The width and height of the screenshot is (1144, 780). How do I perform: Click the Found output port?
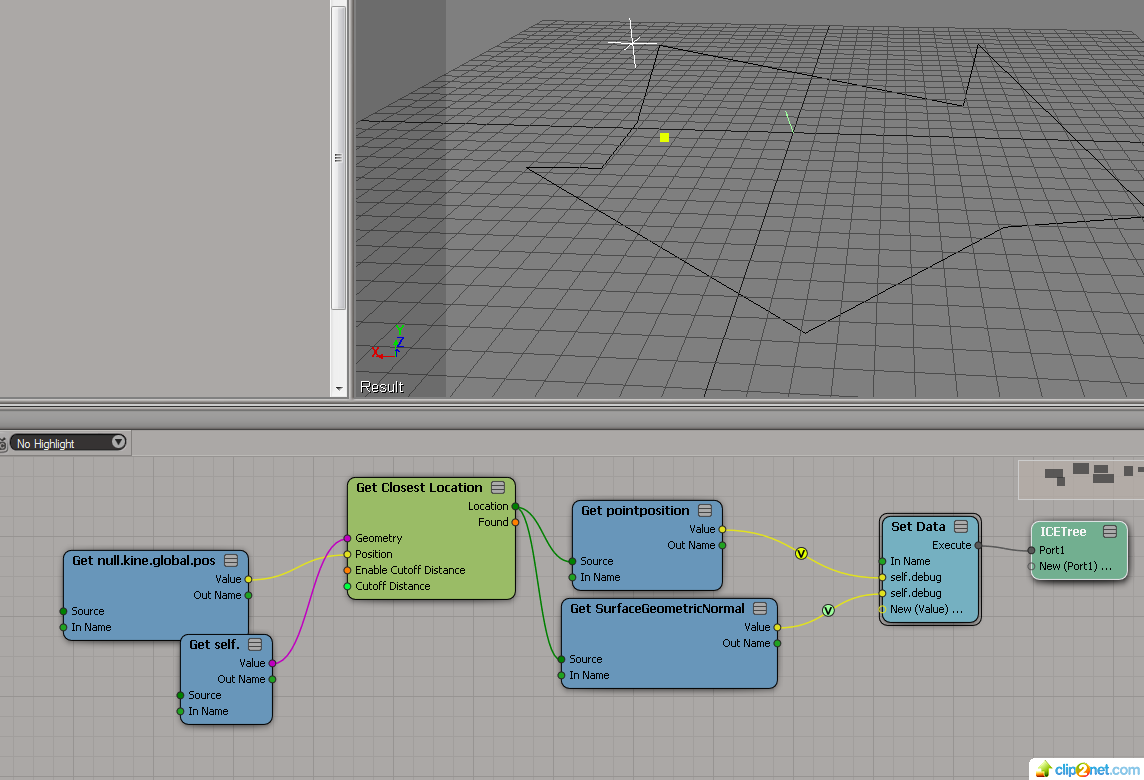click(x=515, y=522)
